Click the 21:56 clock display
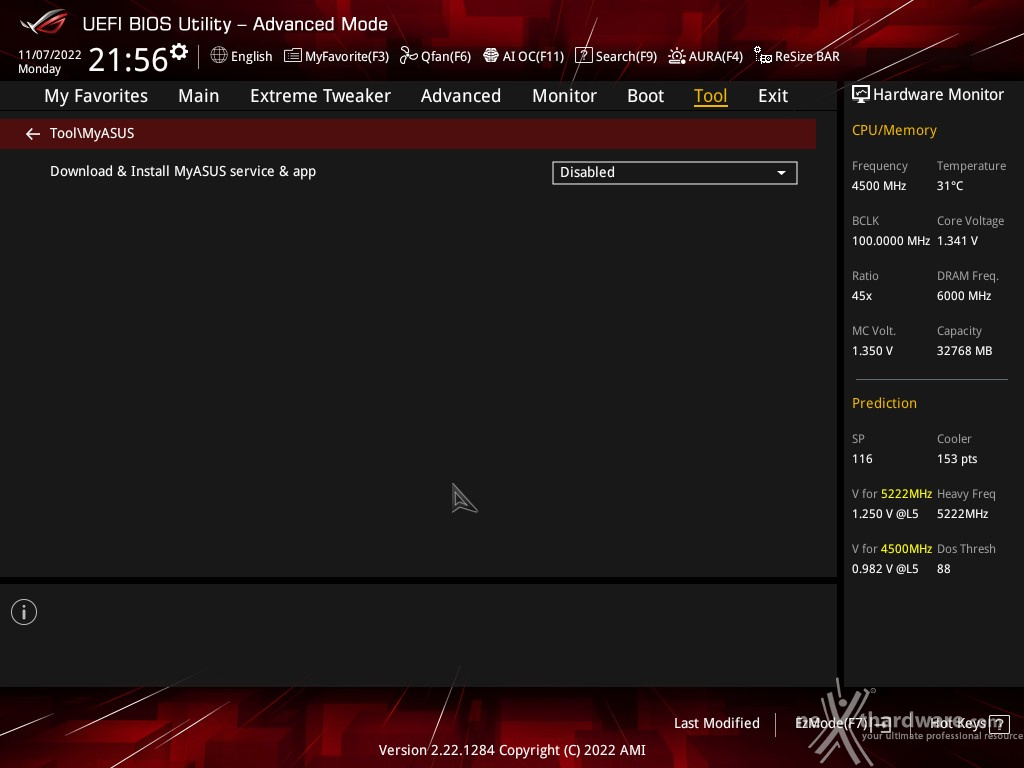 (x=128, y=59)
